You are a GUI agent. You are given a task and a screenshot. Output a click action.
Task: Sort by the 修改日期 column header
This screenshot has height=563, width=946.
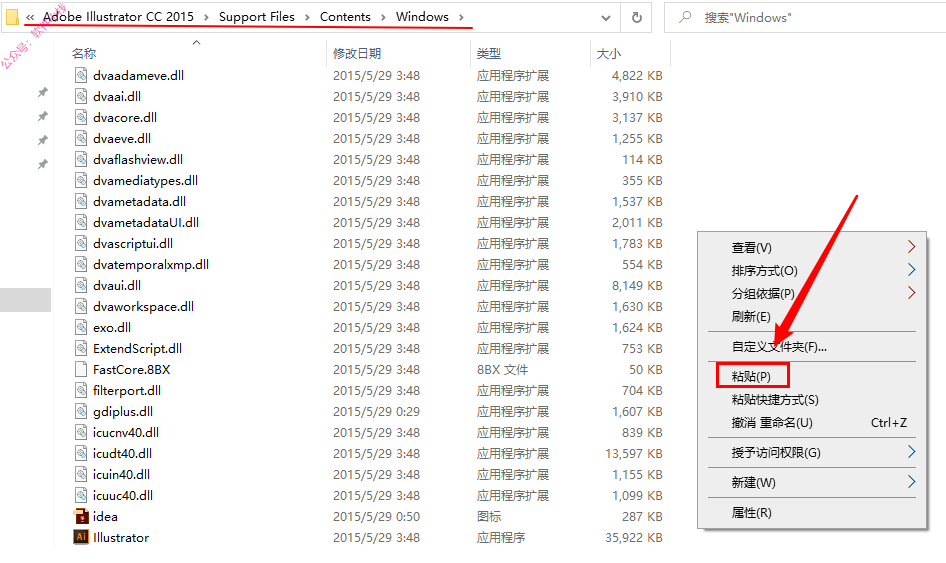(357, 53)
